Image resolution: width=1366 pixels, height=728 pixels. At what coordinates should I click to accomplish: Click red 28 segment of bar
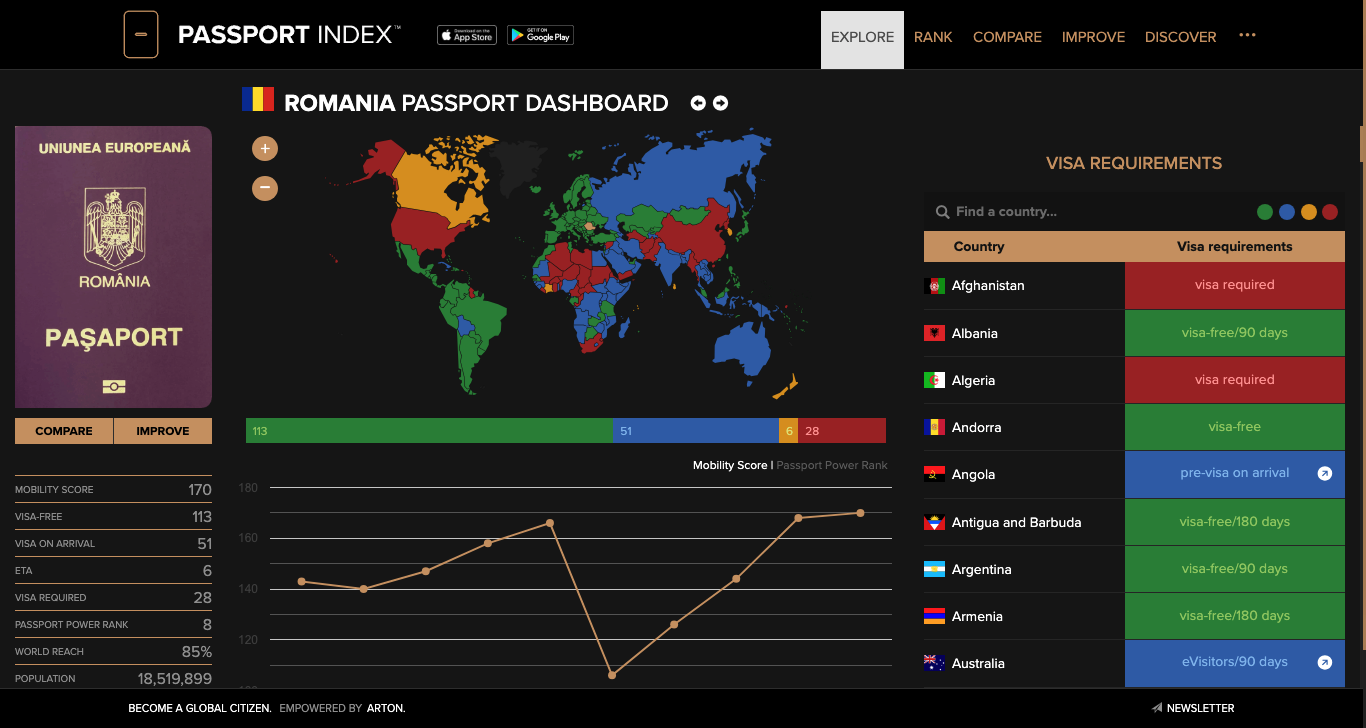pos(842,431)
